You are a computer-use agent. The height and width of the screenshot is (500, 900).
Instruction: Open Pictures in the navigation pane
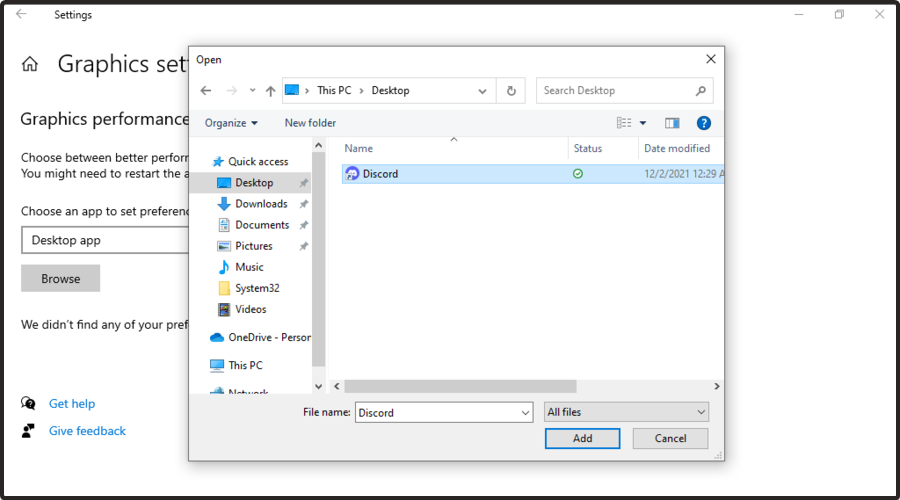(x=254, y=246)
